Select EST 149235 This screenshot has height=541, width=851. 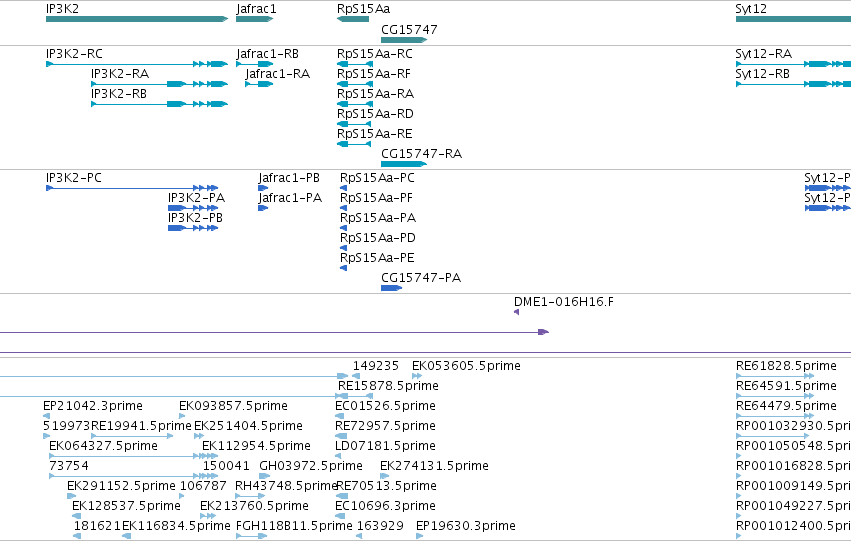point(356,376)
